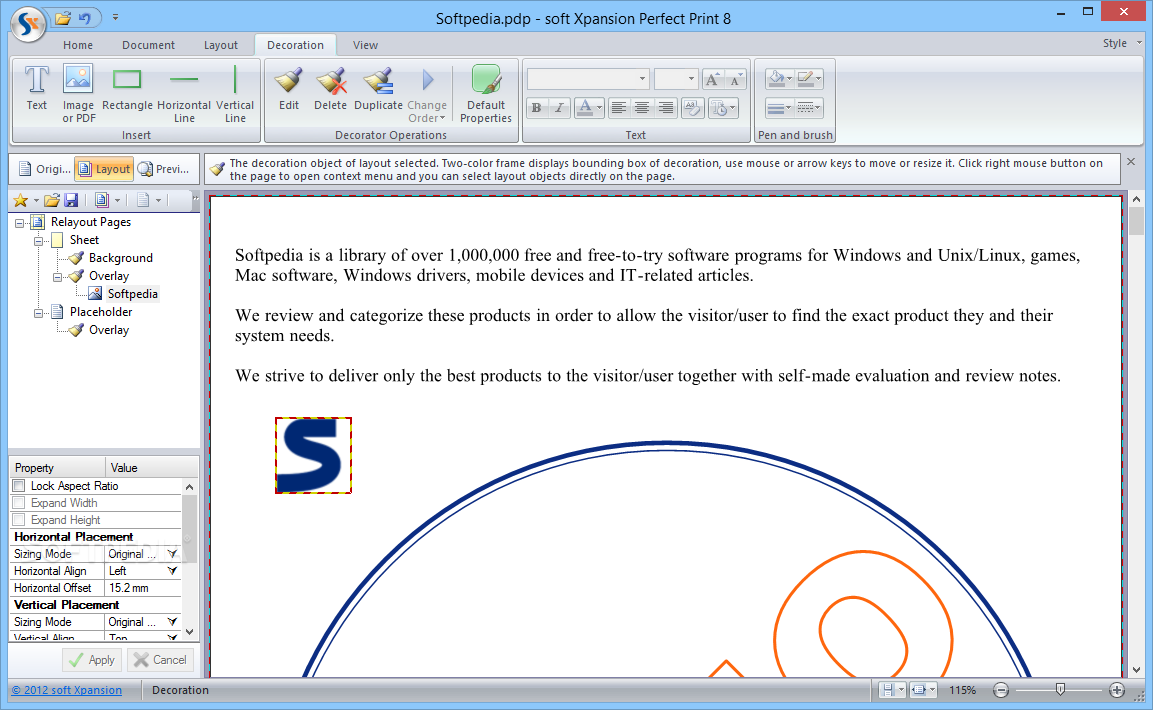Open the Home ribbon tab
This screenshot has height=710, width=1153.
click(x=78, y=45)
